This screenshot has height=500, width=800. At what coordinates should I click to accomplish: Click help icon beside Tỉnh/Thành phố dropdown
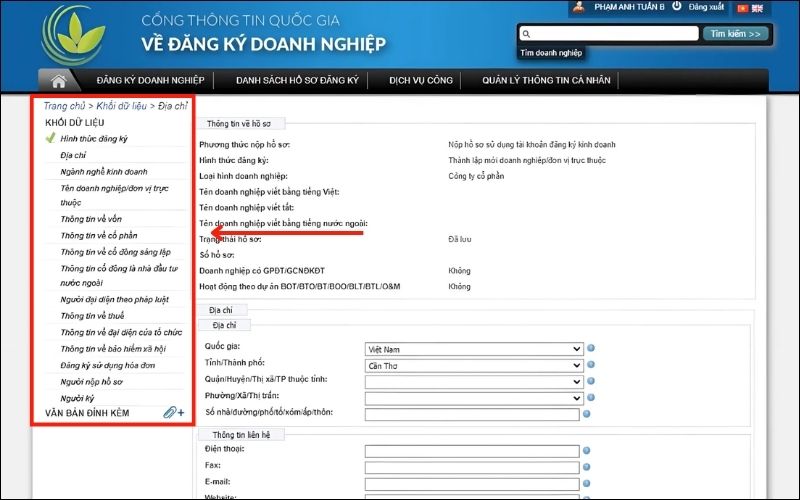click(x=591, y=365)
